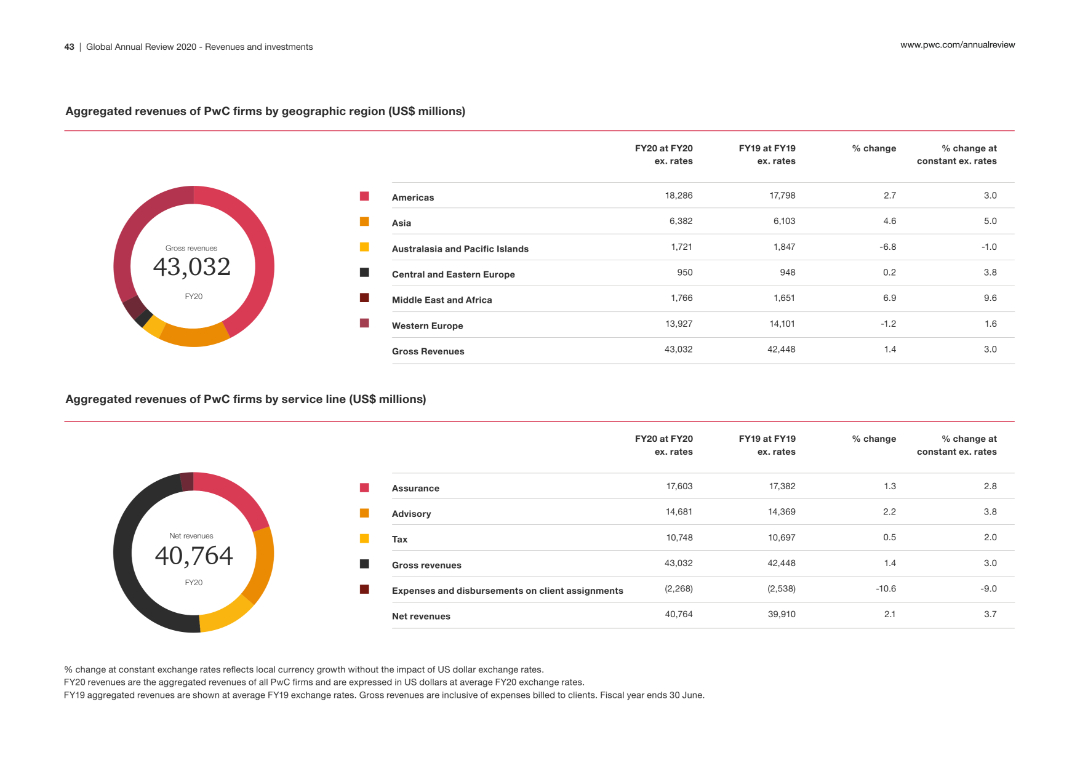Viewport: 1080px width, 763px height.
Task: Click the Middle East and Africa value 1,766
Action: tap(681, 298)
